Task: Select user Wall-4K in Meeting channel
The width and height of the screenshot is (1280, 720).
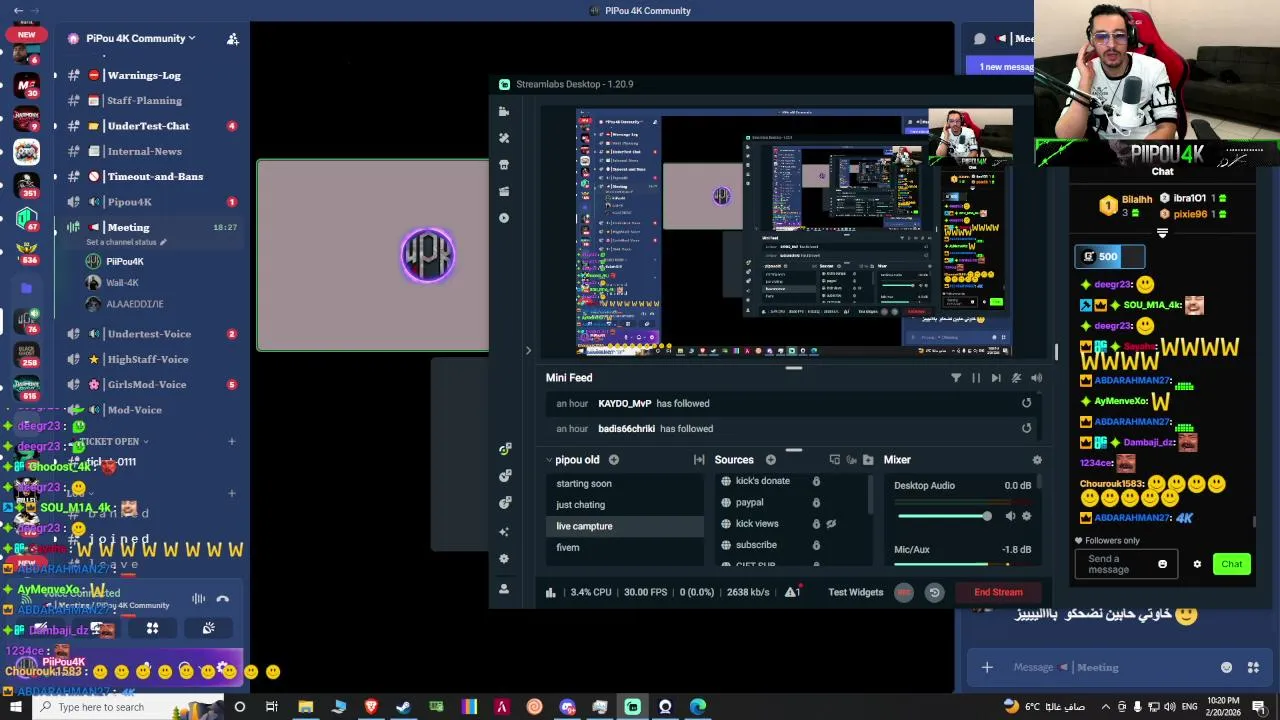Action: [x=122, y=283]
